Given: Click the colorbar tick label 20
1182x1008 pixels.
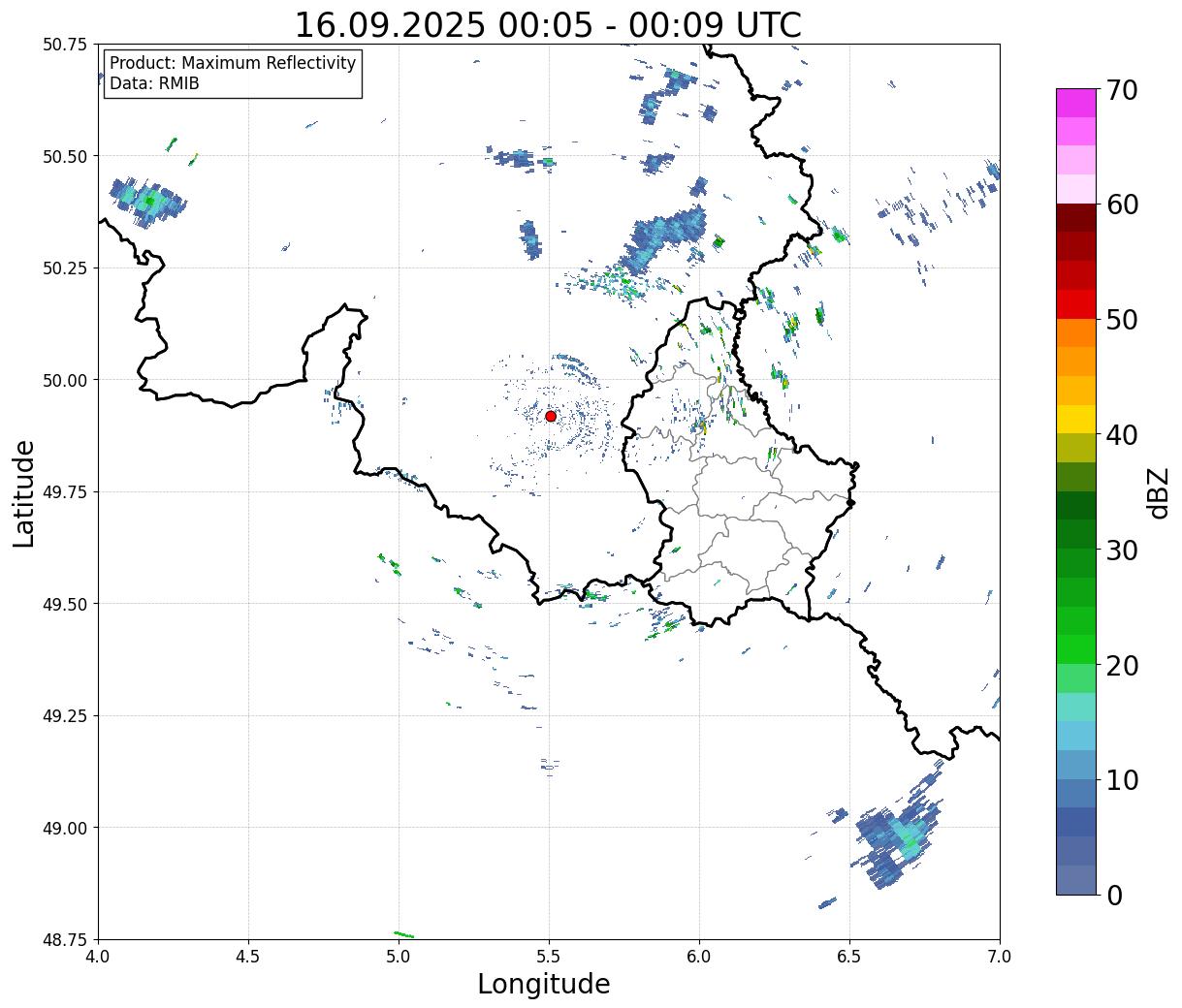Looking at the screenshot, I should 1122,666.
